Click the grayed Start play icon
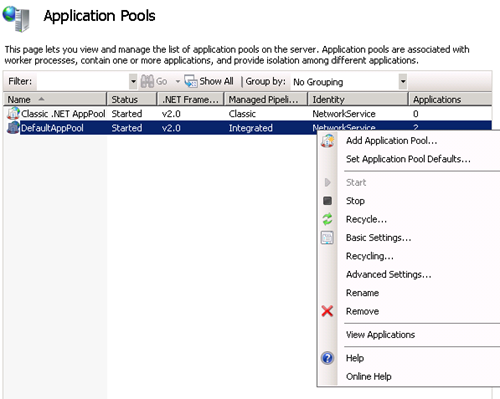This screenshot has height=399, width=500. [x=327, y=182]
